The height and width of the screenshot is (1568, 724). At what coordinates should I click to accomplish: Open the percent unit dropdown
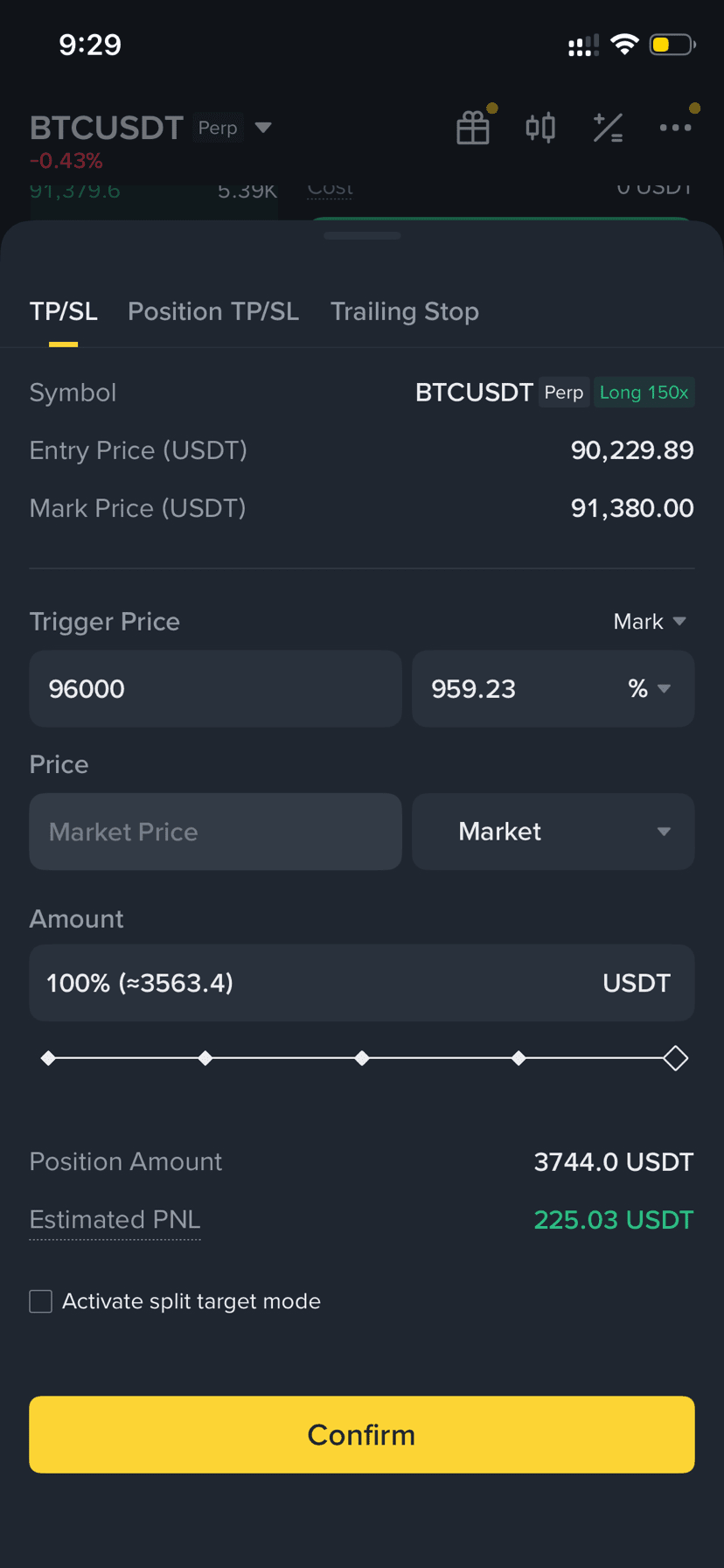pos(650,689)
